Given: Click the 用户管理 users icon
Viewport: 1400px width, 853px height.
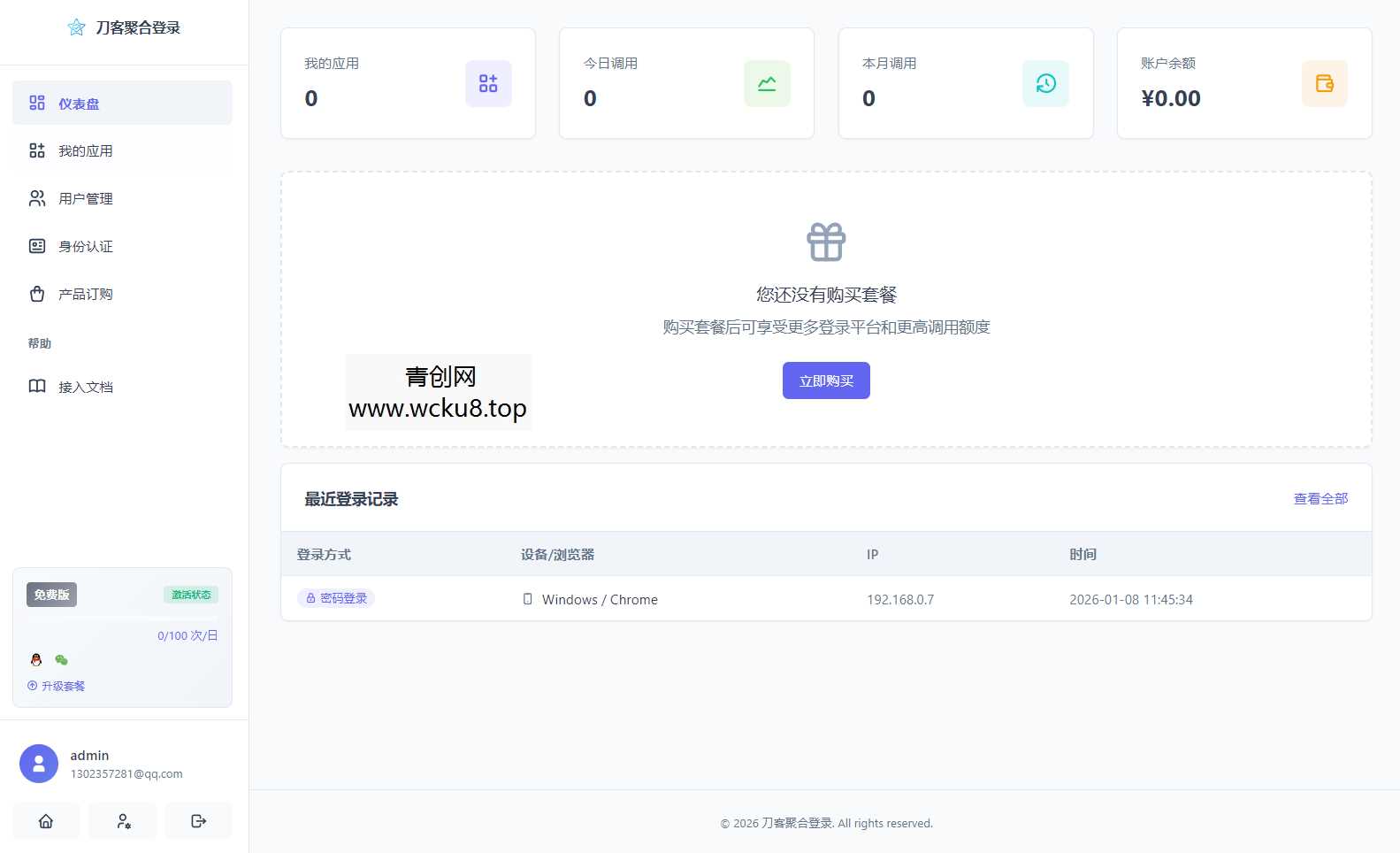Looking at the screenshot, I should (37, 198).
